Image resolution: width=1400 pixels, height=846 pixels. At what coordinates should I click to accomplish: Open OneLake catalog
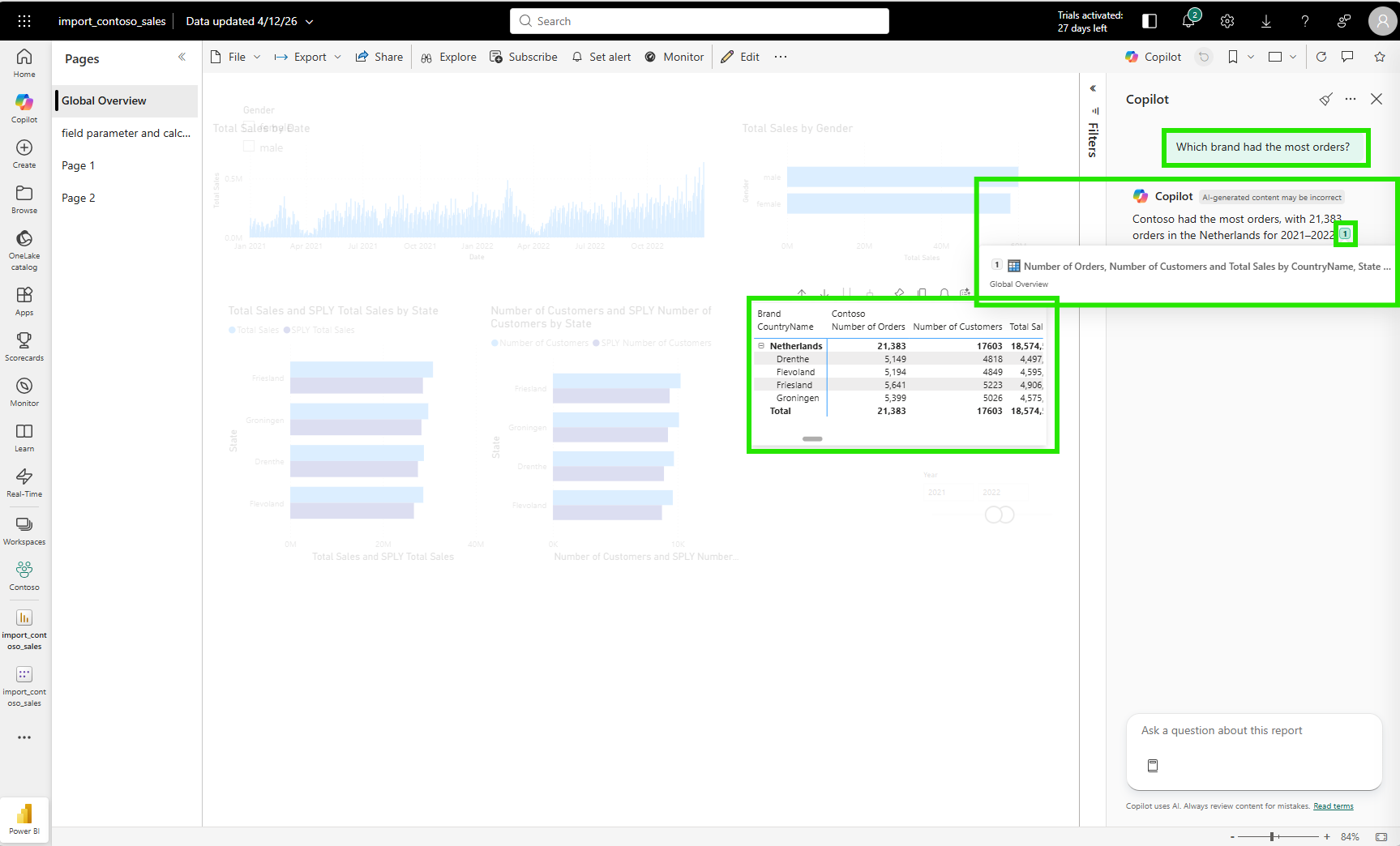24,250
